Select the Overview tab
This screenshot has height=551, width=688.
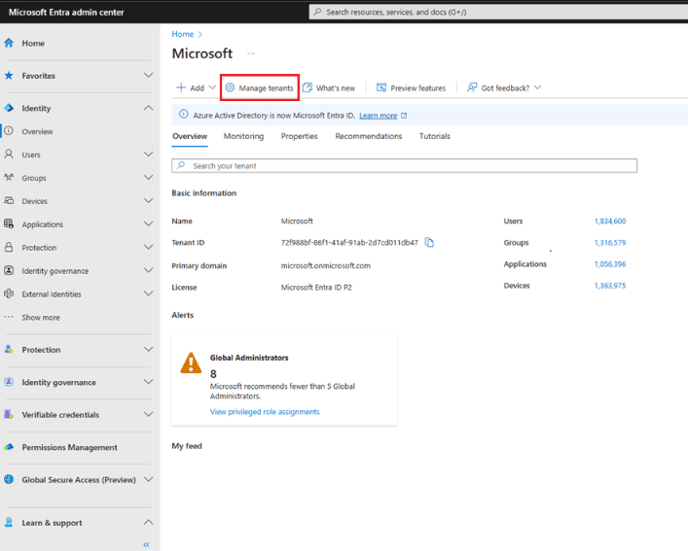tap(190, 136)
